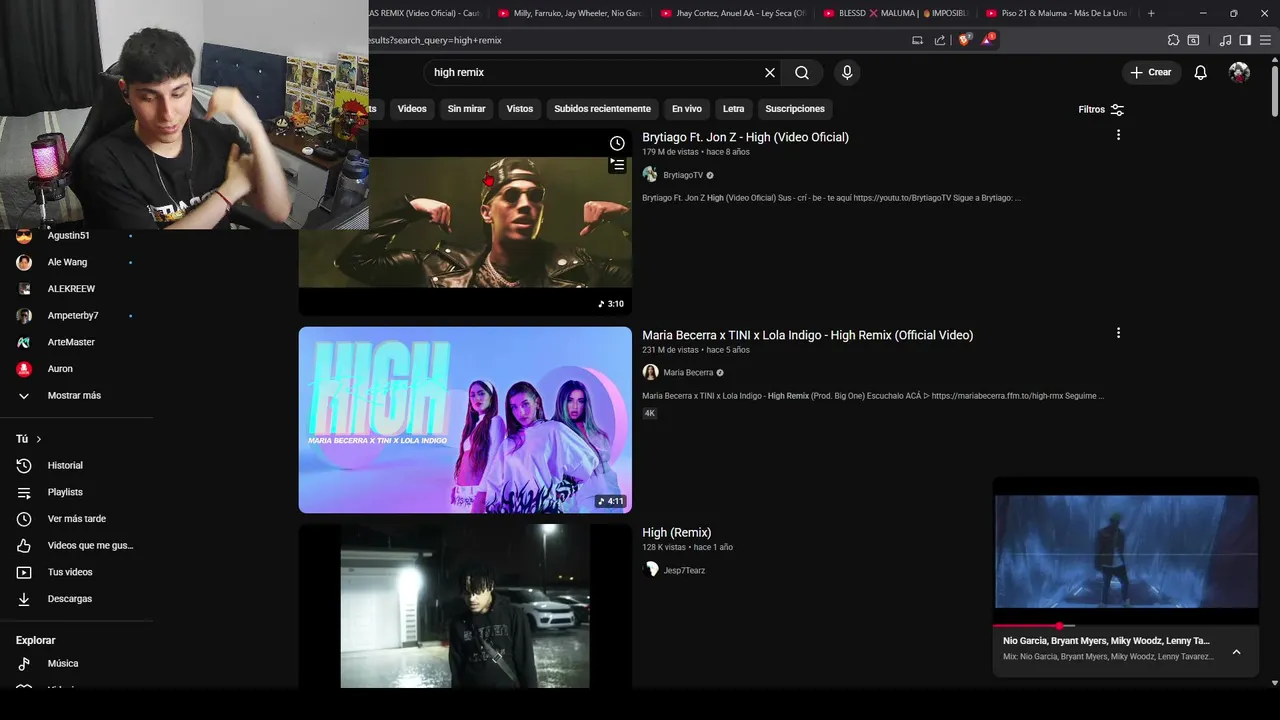
Task: Open the HIGH remix pink thumbnail
Action: click(x=465, y=420)
